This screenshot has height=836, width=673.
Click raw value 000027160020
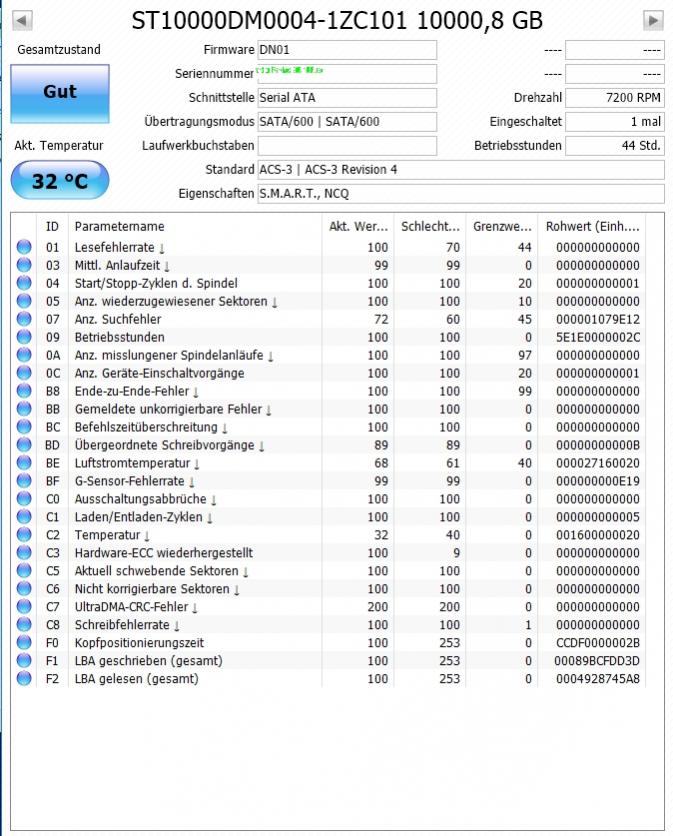click(598, 463)
